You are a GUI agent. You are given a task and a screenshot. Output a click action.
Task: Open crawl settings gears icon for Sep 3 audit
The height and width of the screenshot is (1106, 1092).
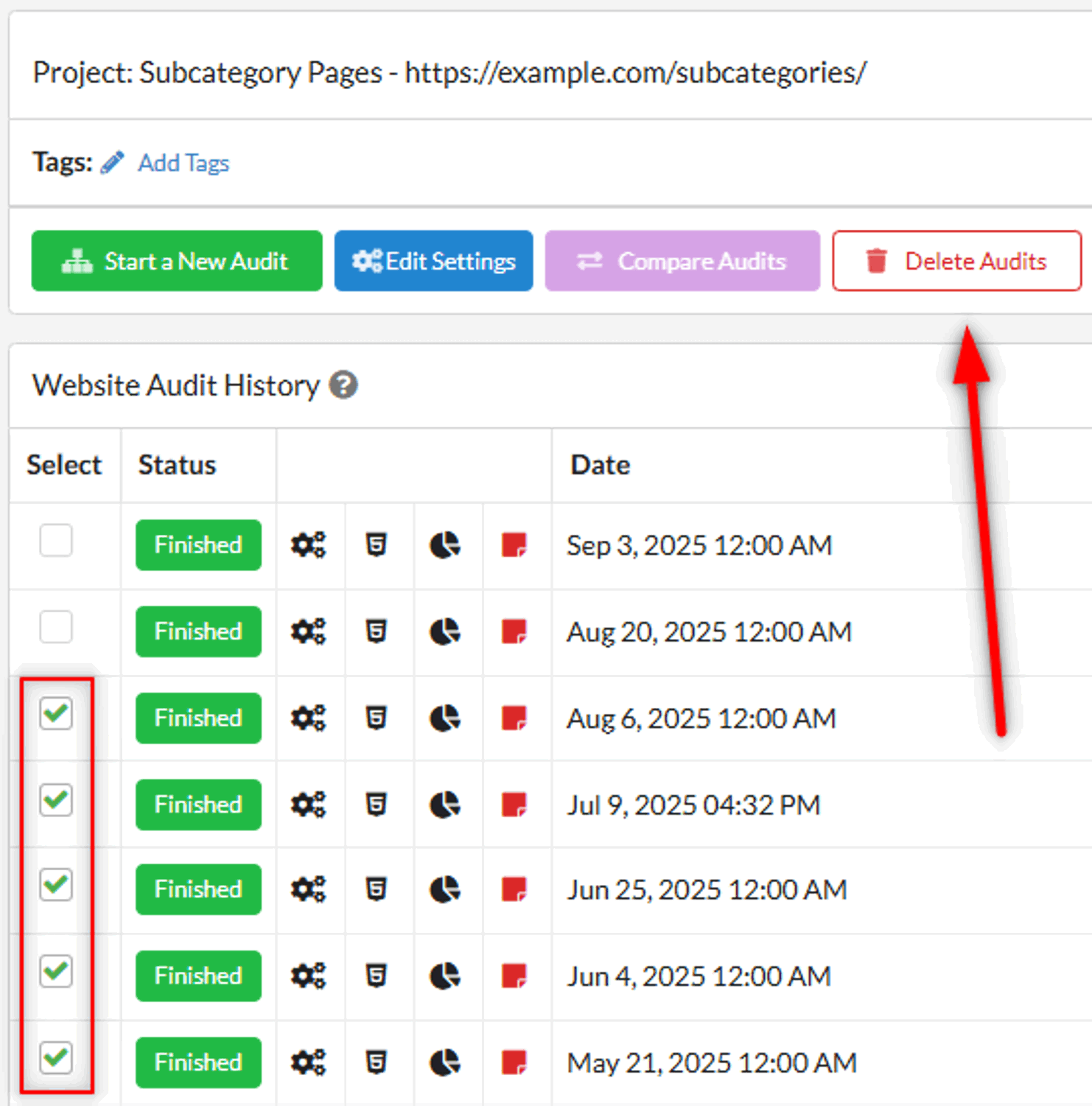[x=307, y=545]
